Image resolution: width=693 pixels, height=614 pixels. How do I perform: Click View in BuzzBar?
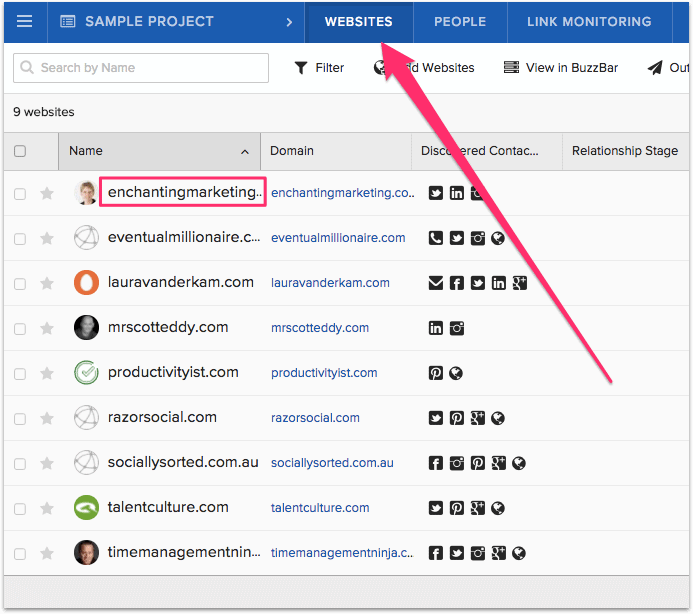click(x=561, y=68)
